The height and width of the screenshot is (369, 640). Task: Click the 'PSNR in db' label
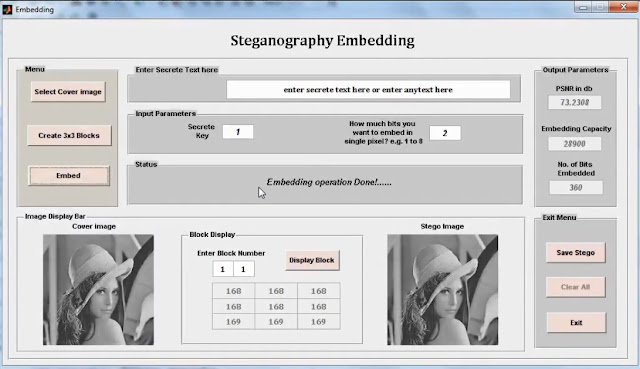pos(574,89)
